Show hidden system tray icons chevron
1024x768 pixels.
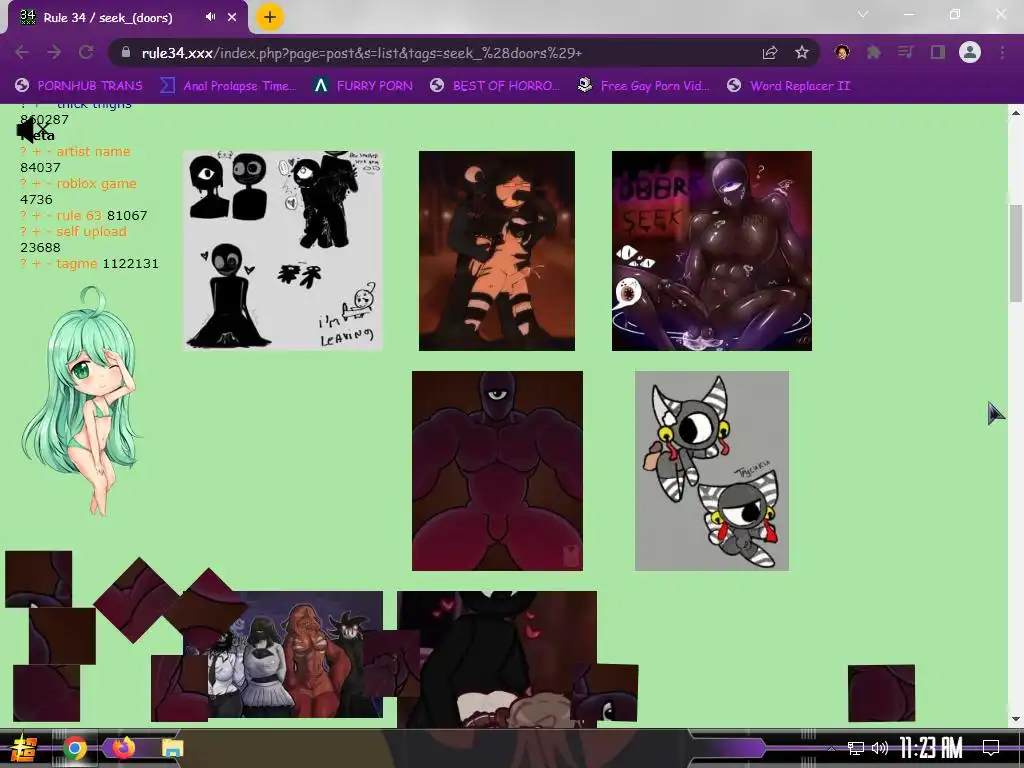(x=831, y=748)
